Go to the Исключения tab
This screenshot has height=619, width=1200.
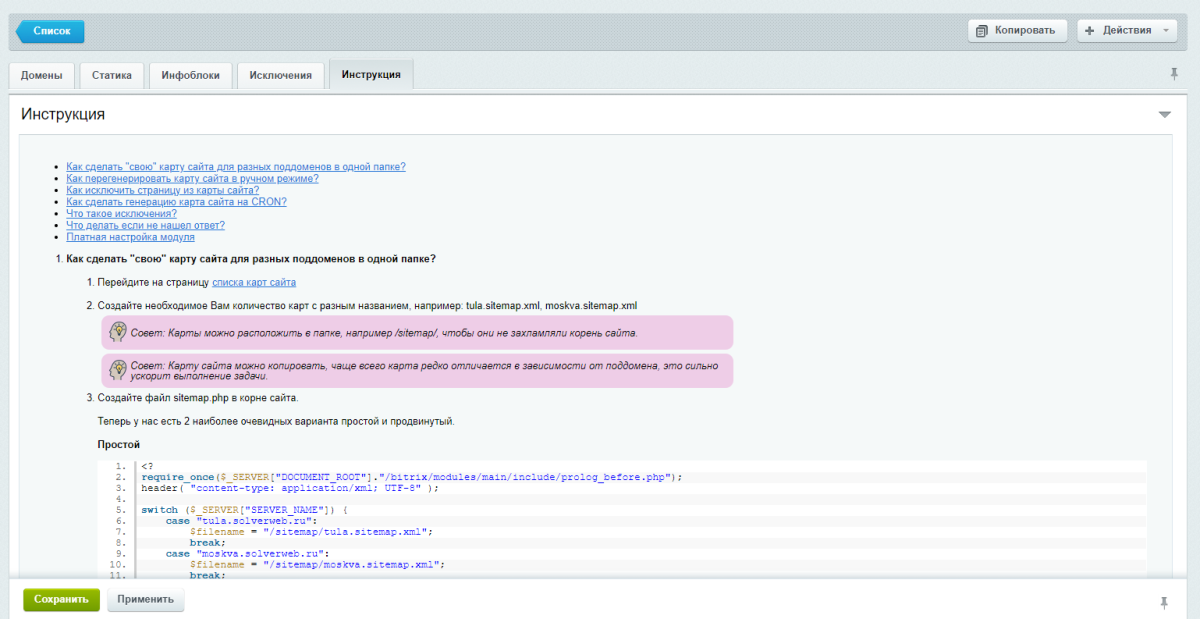pyautogui.click(x=280, y=75)
